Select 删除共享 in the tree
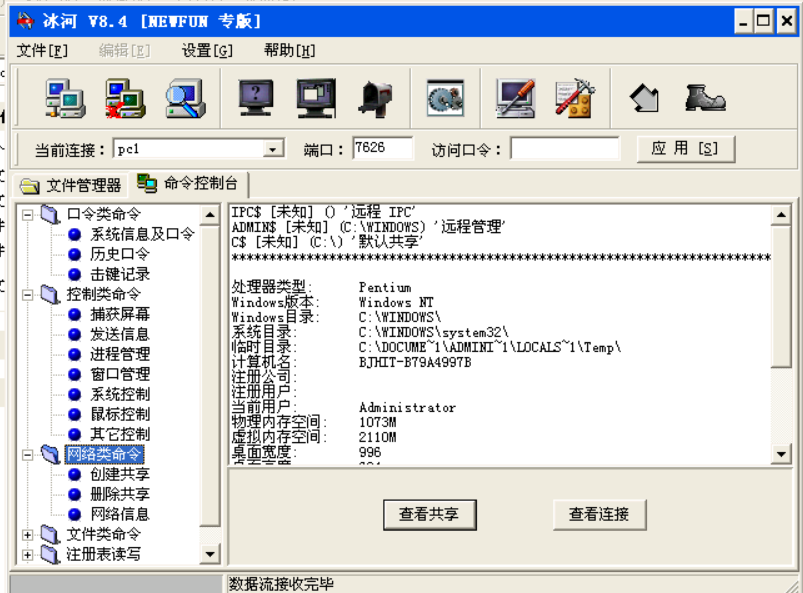Image resolution: width=803 pixels, height=593 pixels. point(120,494)
